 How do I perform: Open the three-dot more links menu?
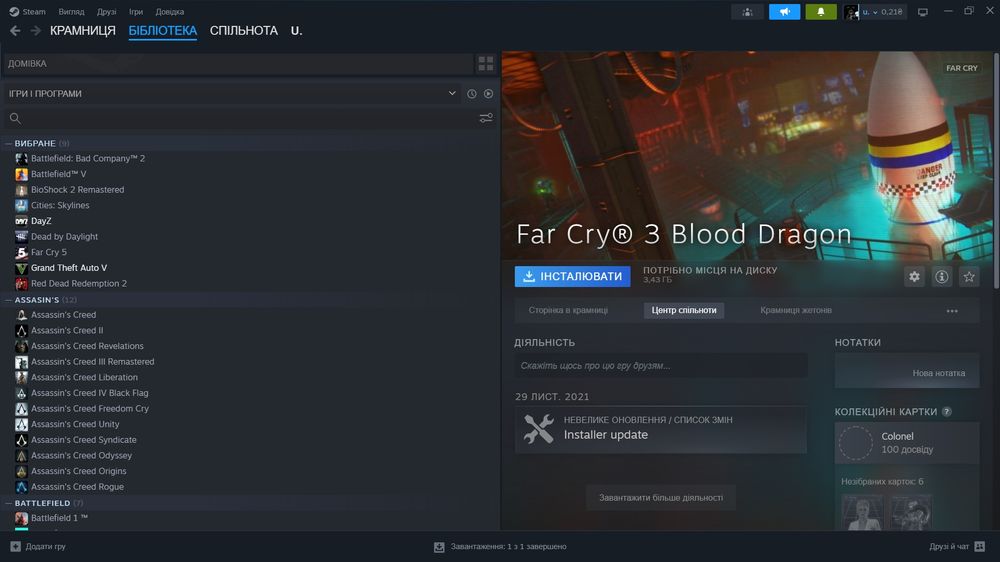tap(952, 311)
